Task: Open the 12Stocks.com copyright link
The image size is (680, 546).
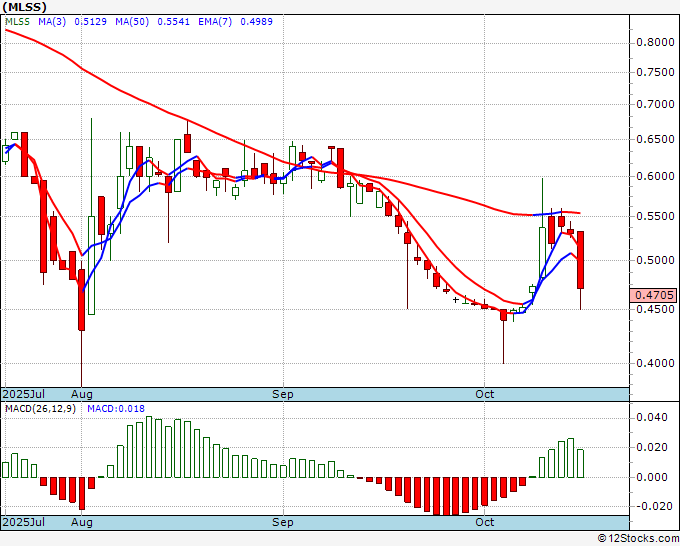Action: (638, 538)
